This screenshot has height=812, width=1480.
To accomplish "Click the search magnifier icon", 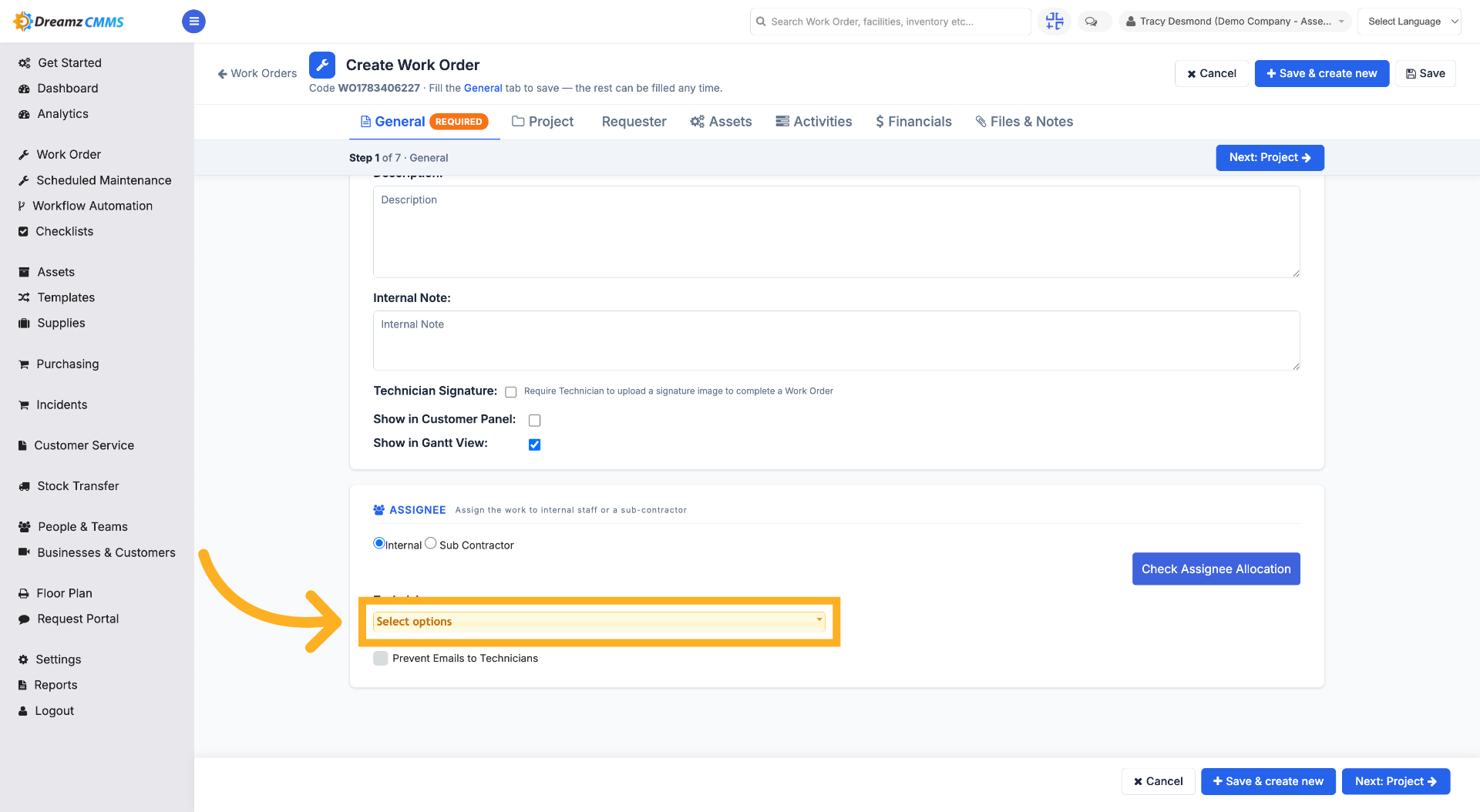I will pyautogui.click(x=761, y=22).
